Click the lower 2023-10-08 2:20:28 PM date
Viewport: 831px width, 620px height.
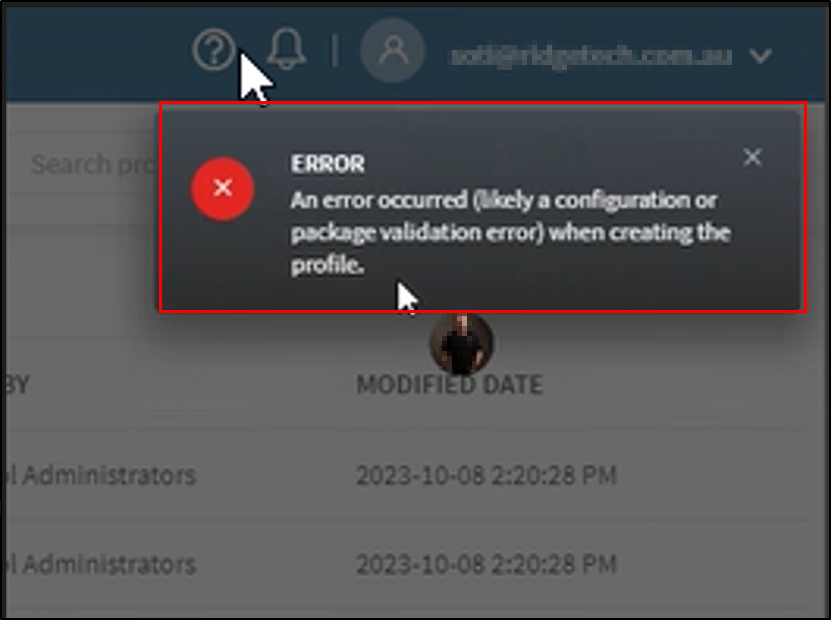pyautogui.click(x=487, y=564)
